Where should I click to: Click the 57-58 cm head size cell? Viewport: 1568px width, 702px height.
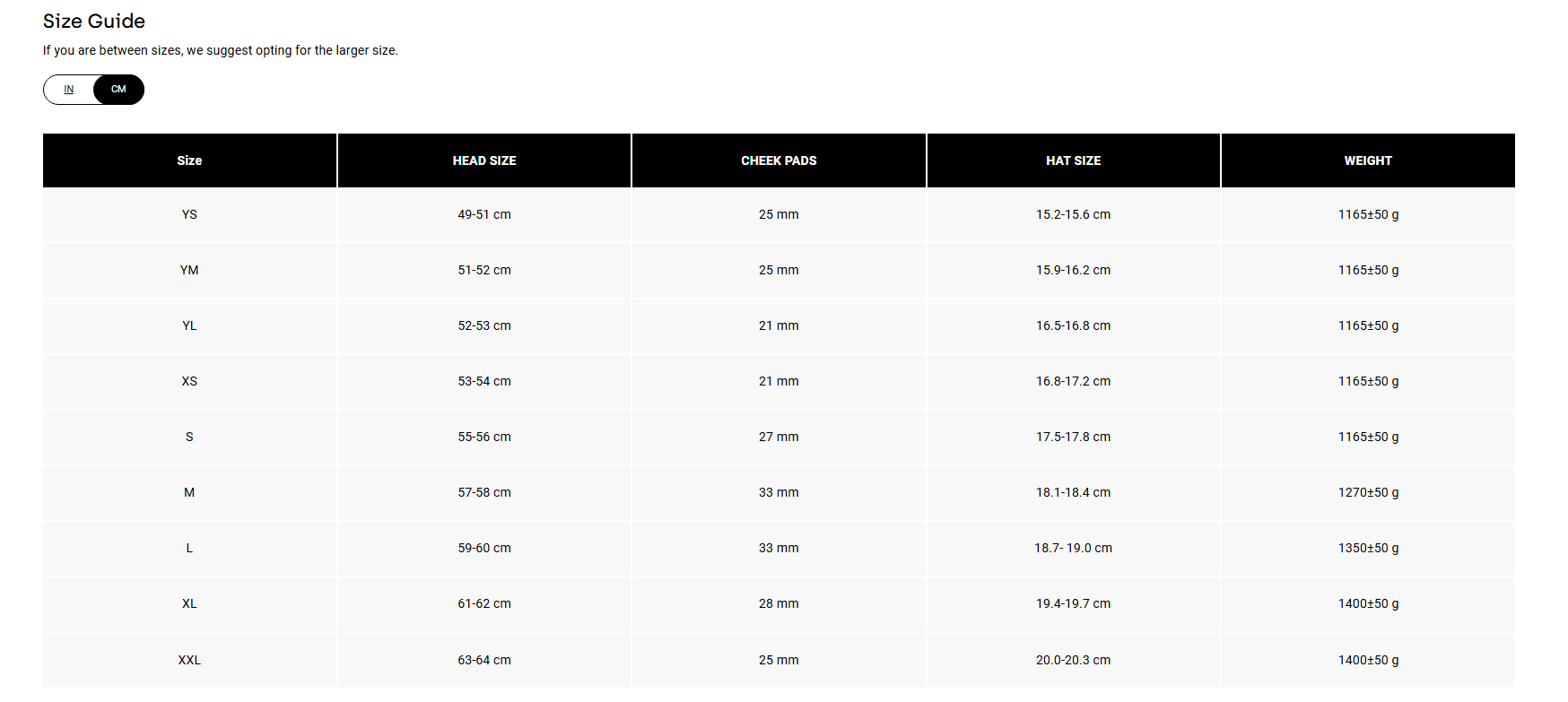coord(484,493)
